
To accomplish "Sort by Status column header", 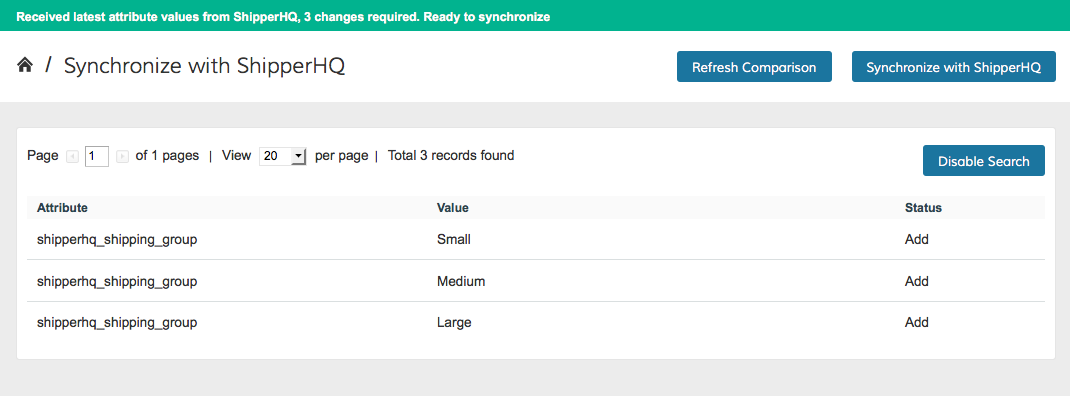I will tap(923, 208).
